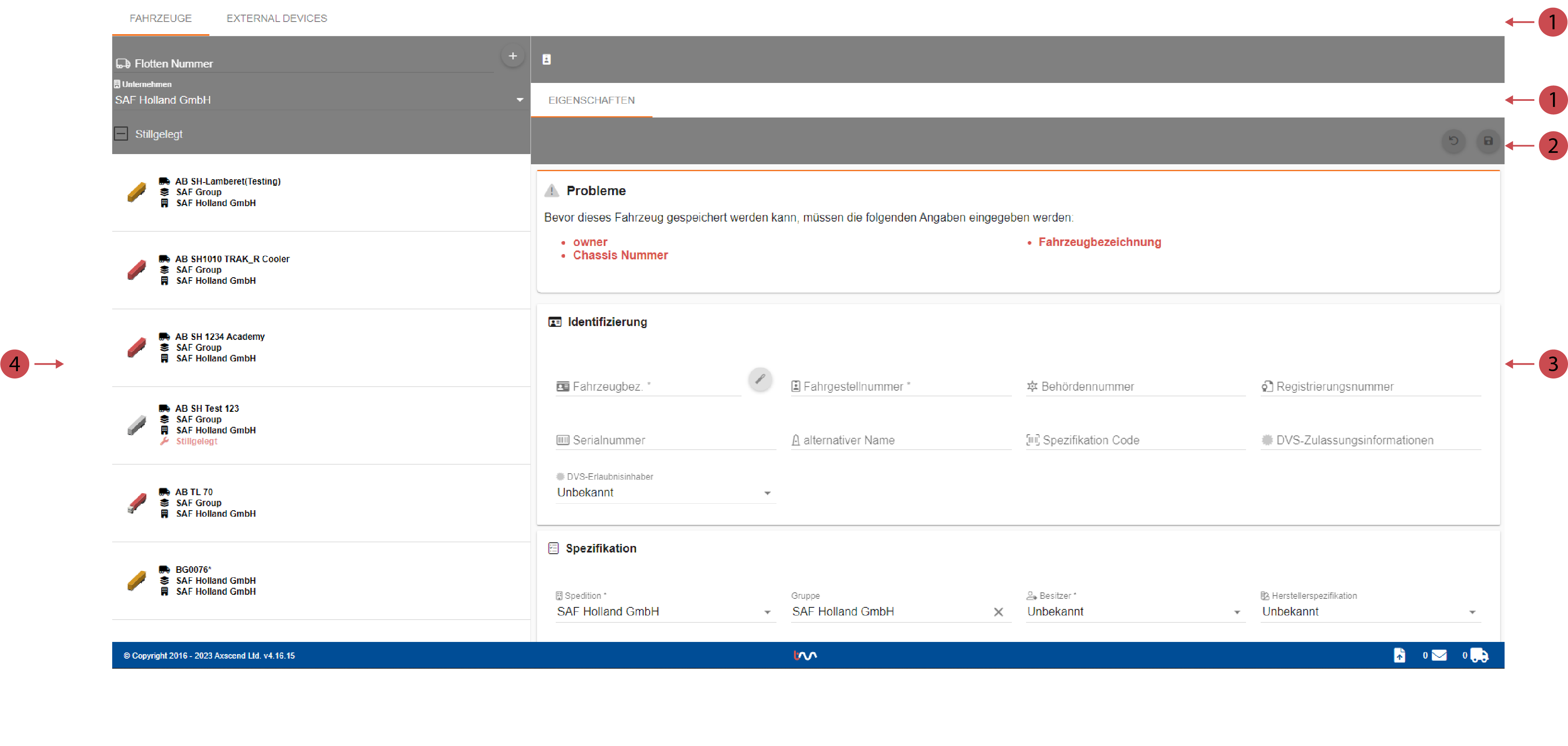Viewport: 1568px width, 746px height.
Task: Click the save disk icon
Action: coord(1488,141)
